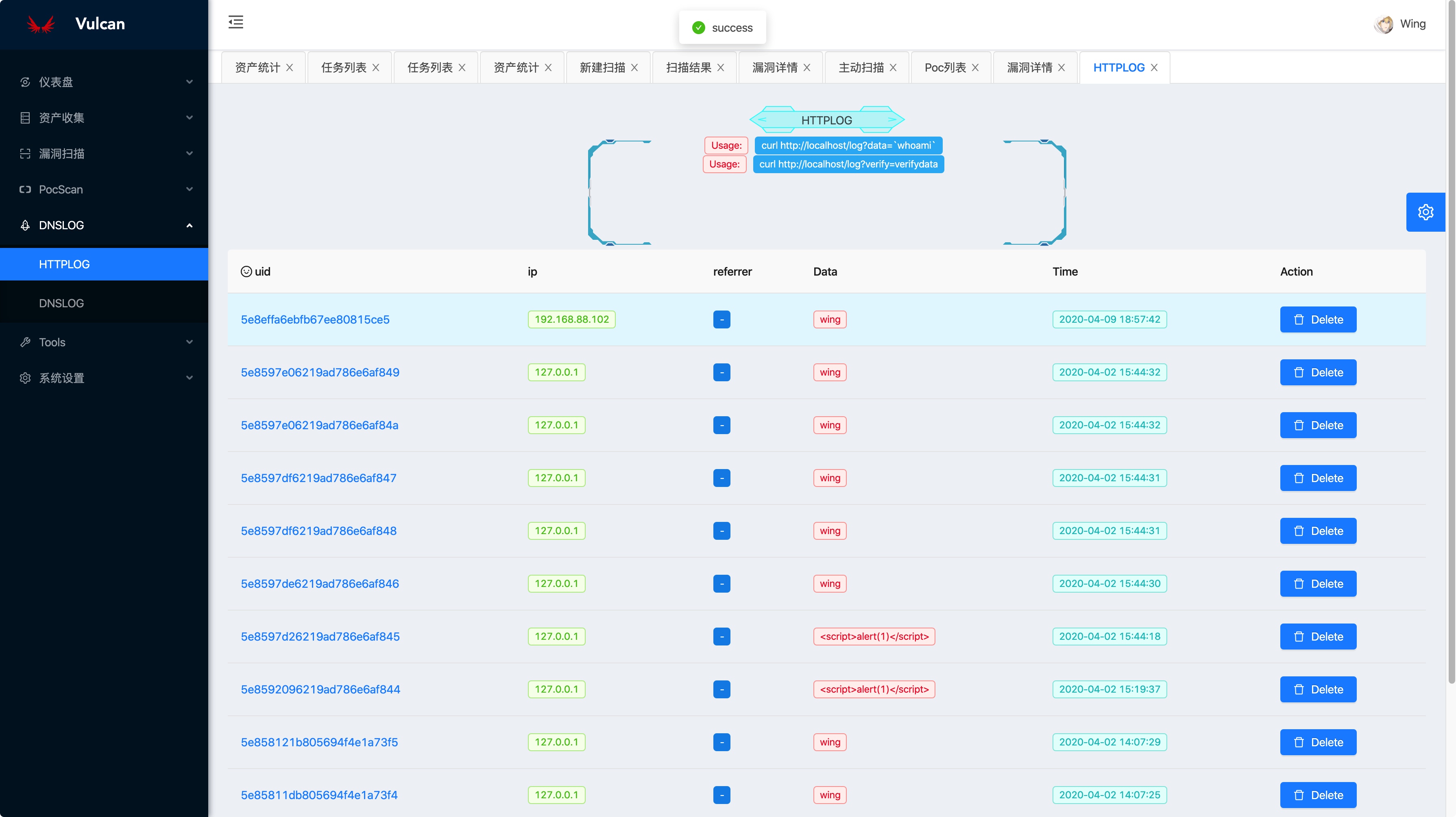Expand the 资产收集 menu section
1456x817 pixels.
point(104,117)
